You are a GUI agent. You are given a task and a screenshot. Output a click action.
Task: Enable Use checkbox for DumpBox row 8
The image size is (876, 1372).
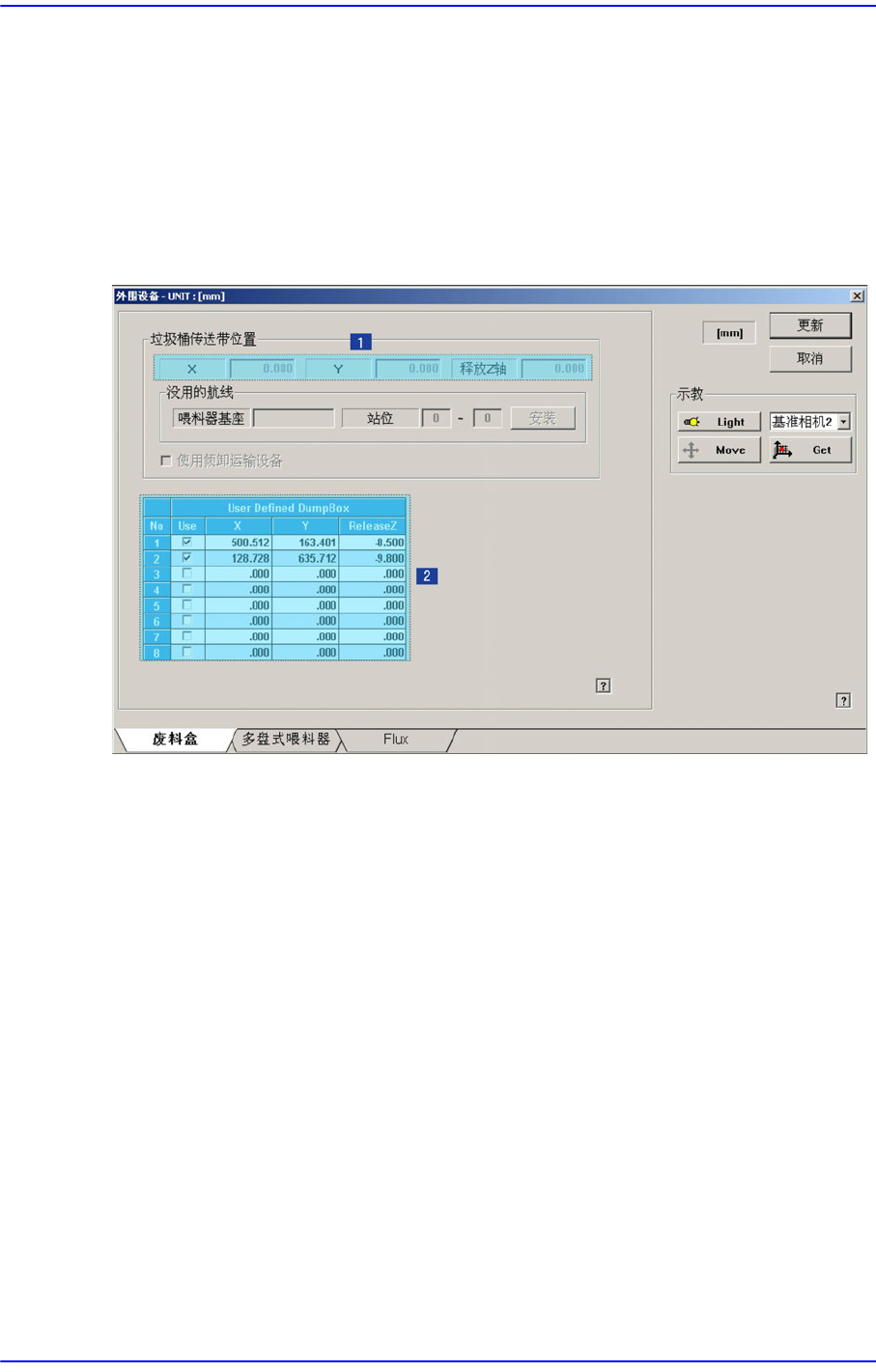point(187,652)
